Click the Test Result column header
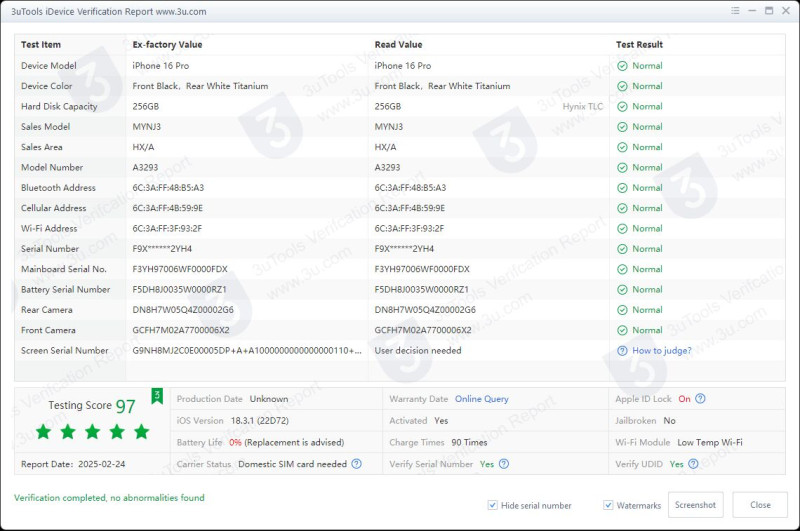This screenshot has width=800, height=531. (639, 44)
